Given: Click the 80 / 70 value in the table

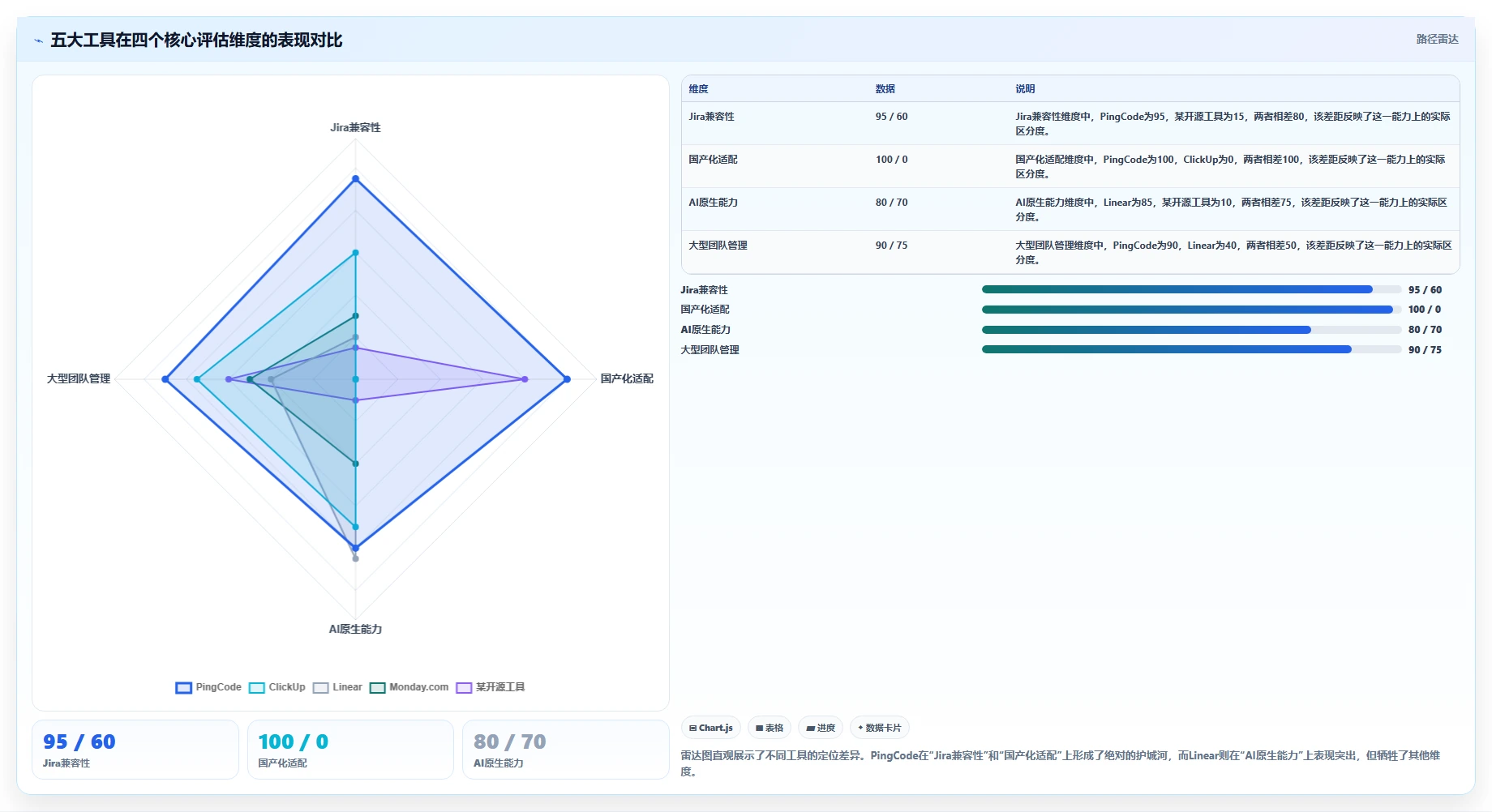Looking at the screenshot, I should (891, 203).
